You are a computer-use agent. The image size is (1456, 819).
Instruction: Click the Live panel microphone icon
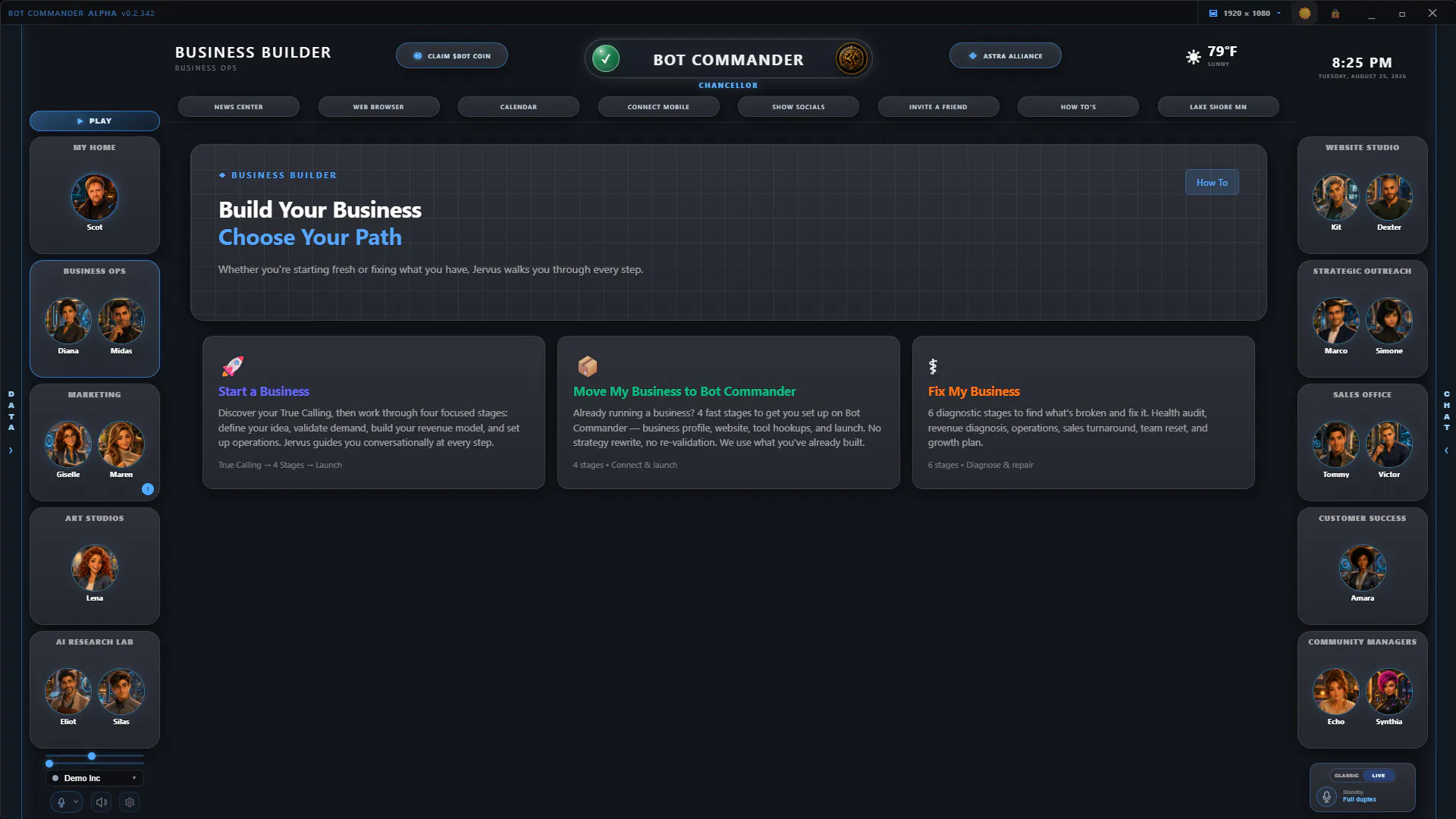[1326, 796]
